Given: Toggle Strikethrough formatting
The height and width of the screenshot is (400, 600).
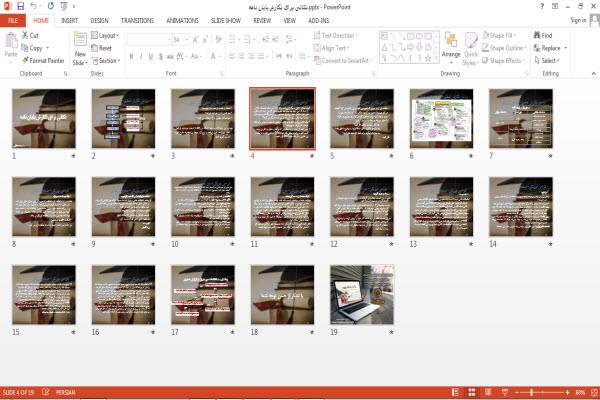Looking at the screenshot, I should [170, 57].
